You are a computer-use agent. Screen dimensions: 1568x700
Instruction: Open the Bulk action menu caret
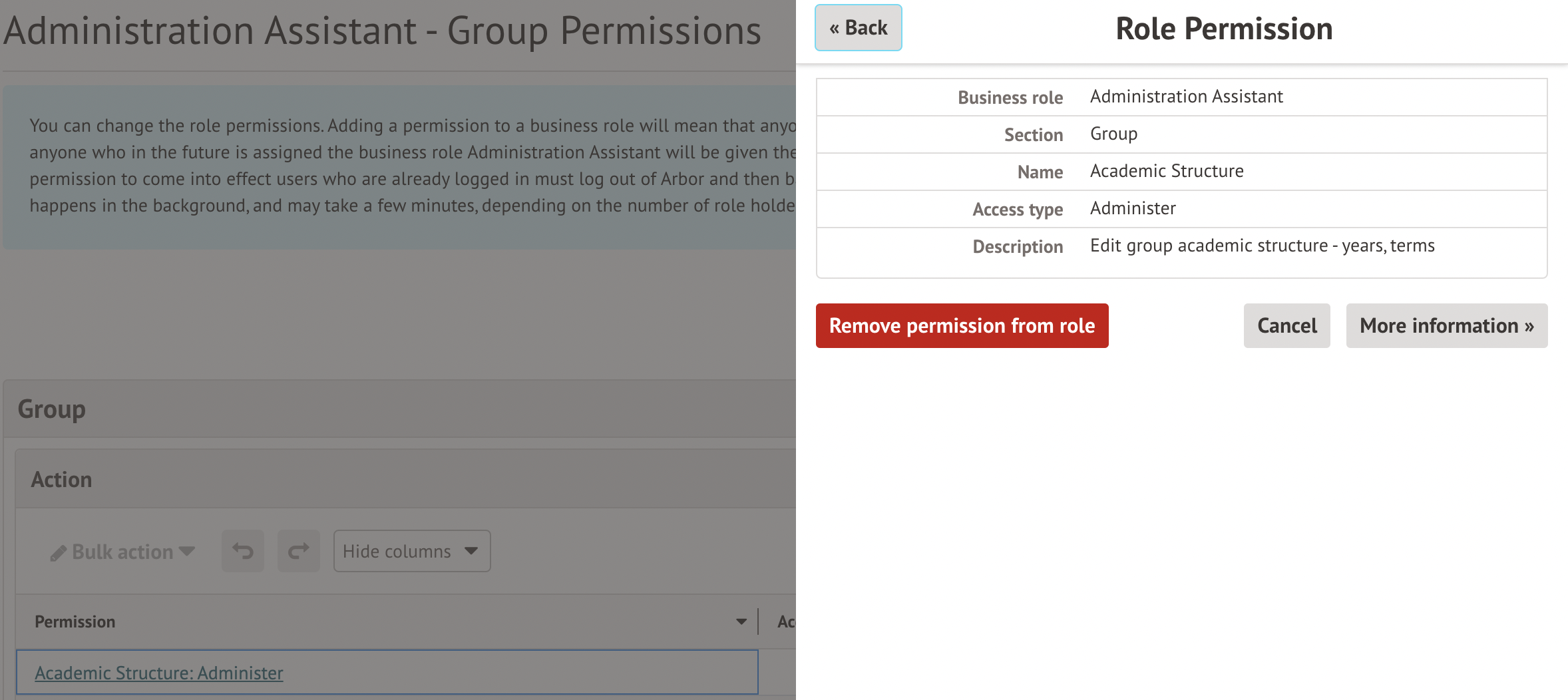tap(187, 551)
